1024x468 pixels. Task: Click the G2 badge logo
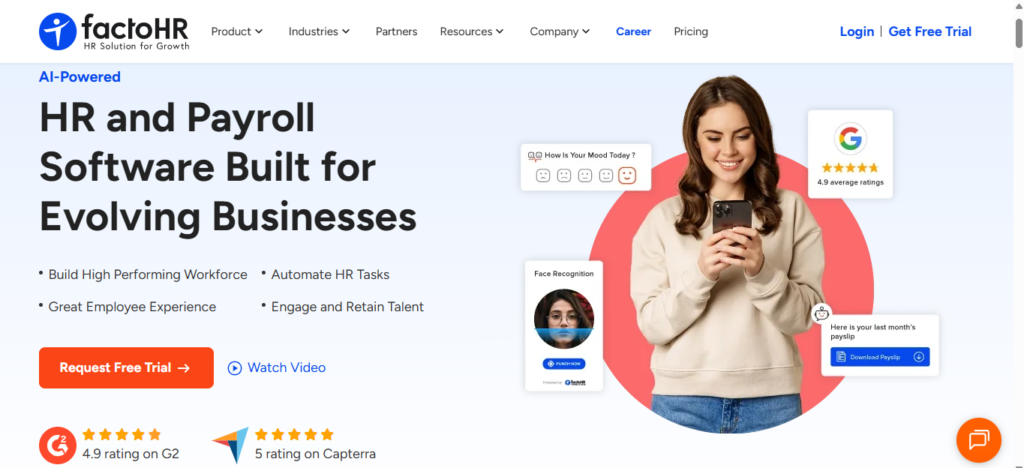(57, 444)
